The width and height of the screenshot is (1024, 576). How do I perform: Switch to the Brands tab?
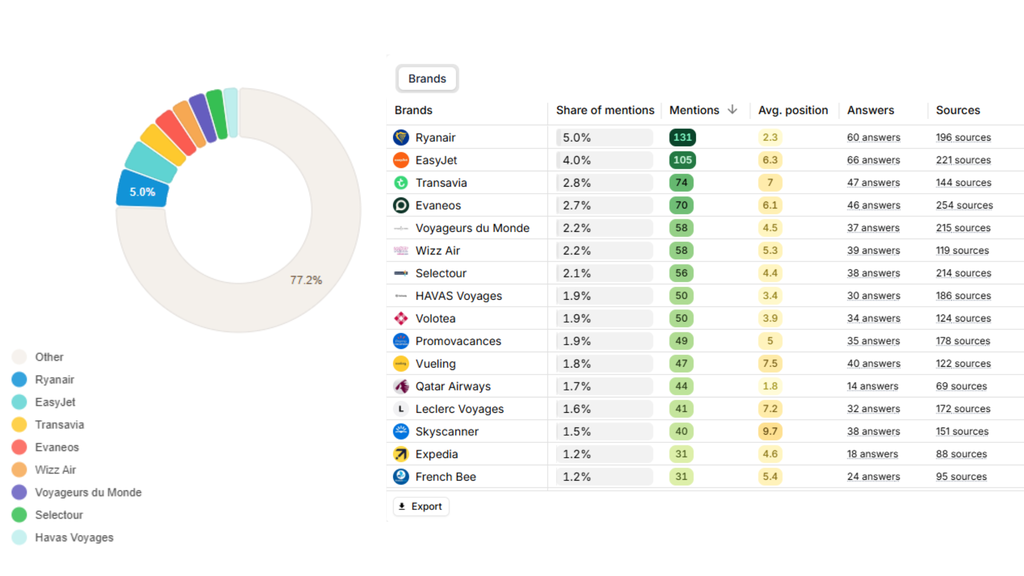[x=427, y=79]
